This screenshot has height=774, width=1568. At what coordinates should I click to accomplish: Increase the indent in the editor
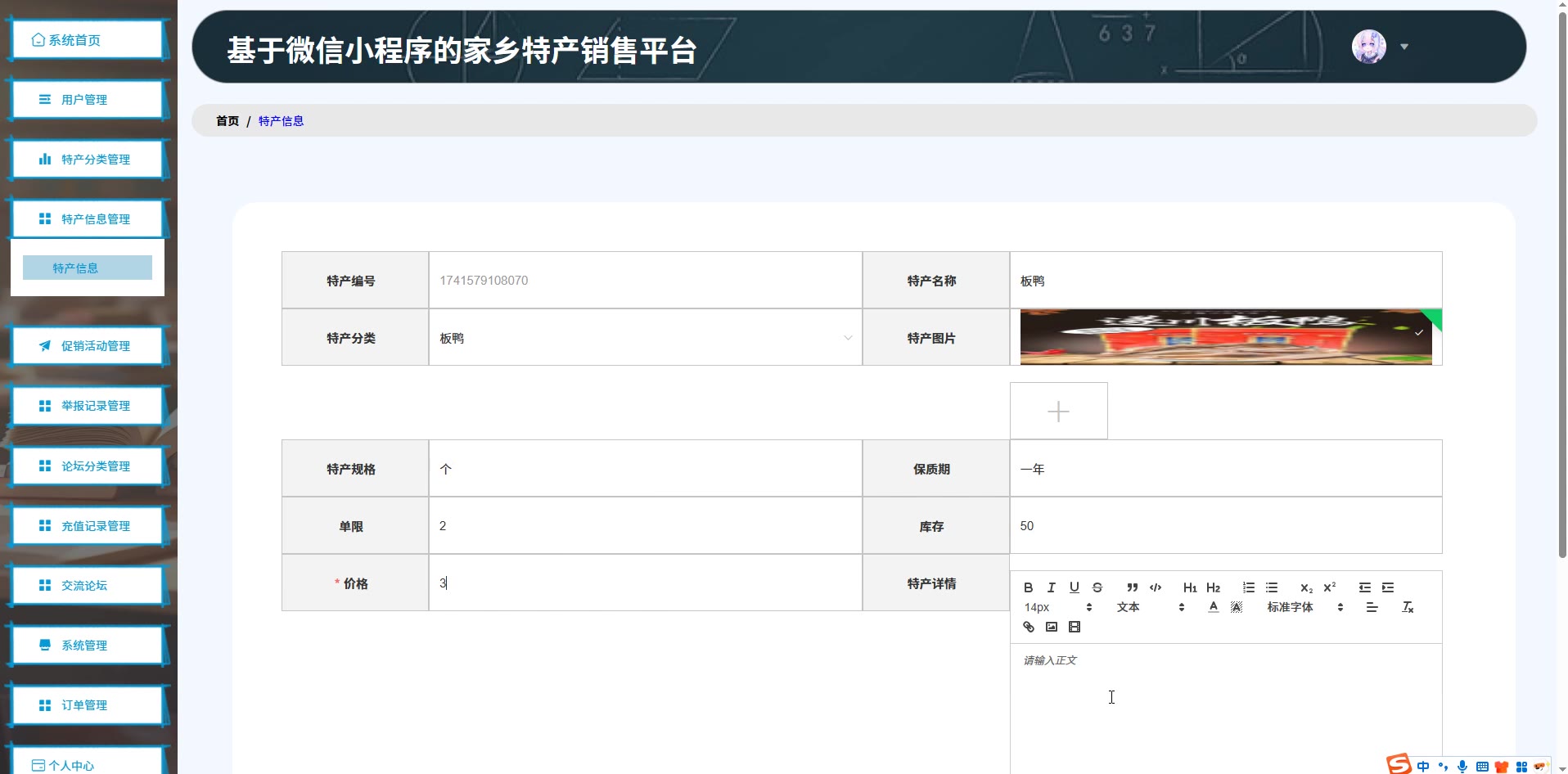pyautogui.click(x=1388, y=587)
